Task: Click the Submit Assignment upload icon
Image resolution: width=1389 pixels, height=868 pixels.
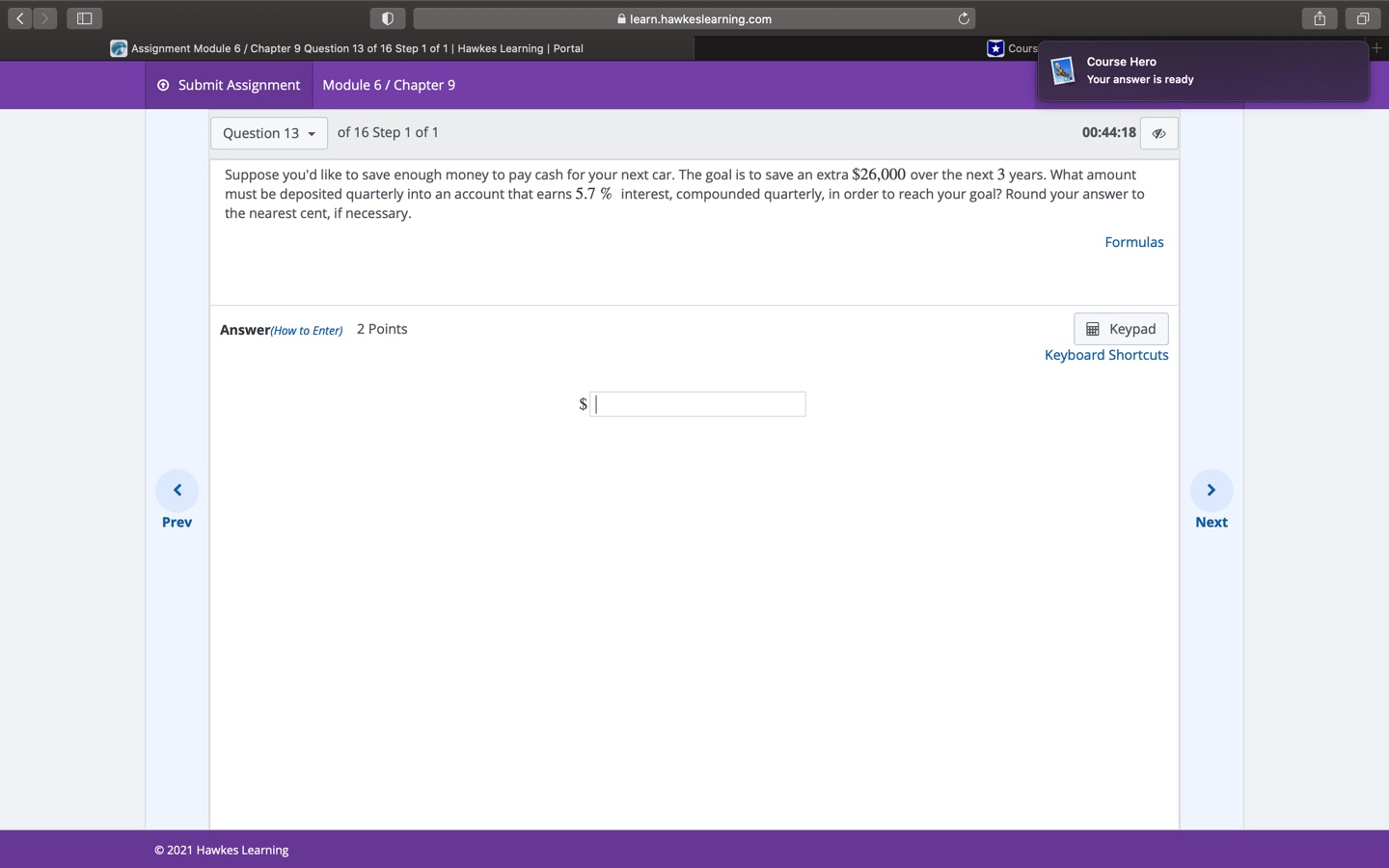Action: [161, 85]
